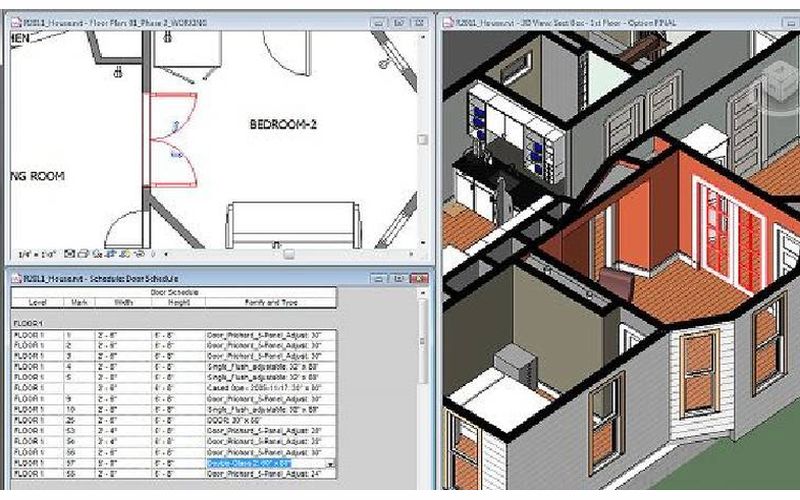This screenshot has height=500, width=800.
Task: Click the floor plan scroll-down arrow
Action: pos(422,242)
